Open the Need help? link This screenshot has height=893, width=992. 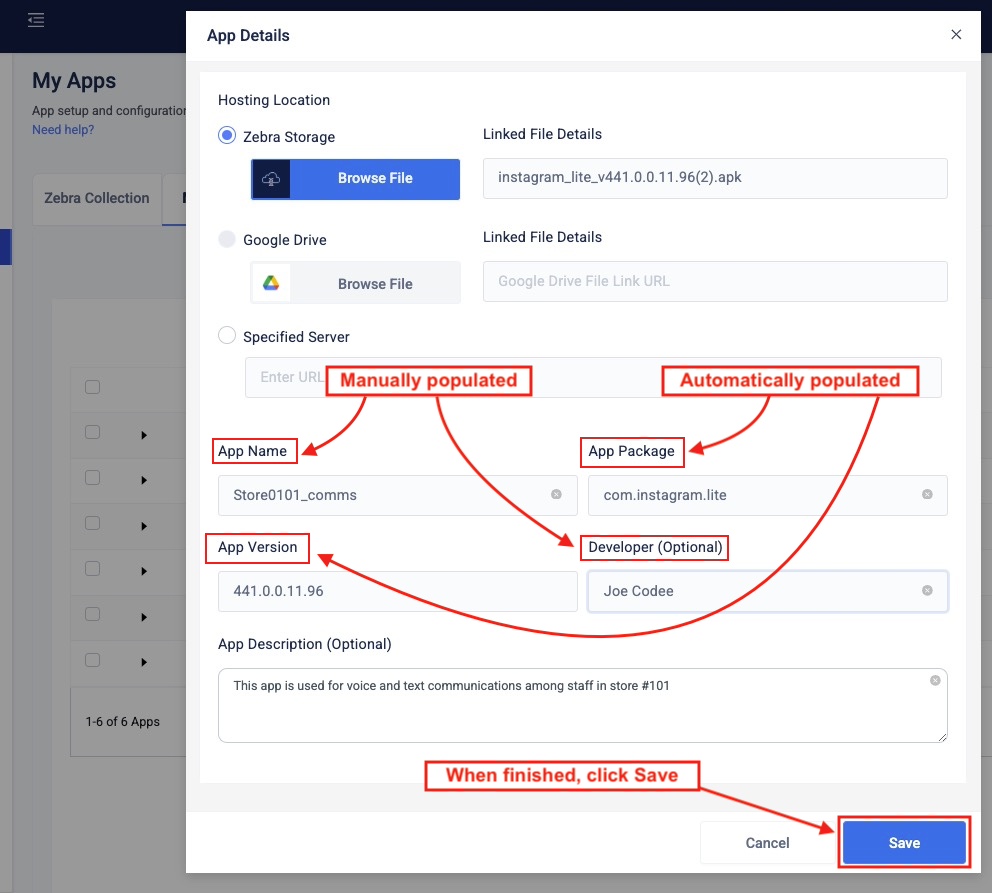point(63,130)
